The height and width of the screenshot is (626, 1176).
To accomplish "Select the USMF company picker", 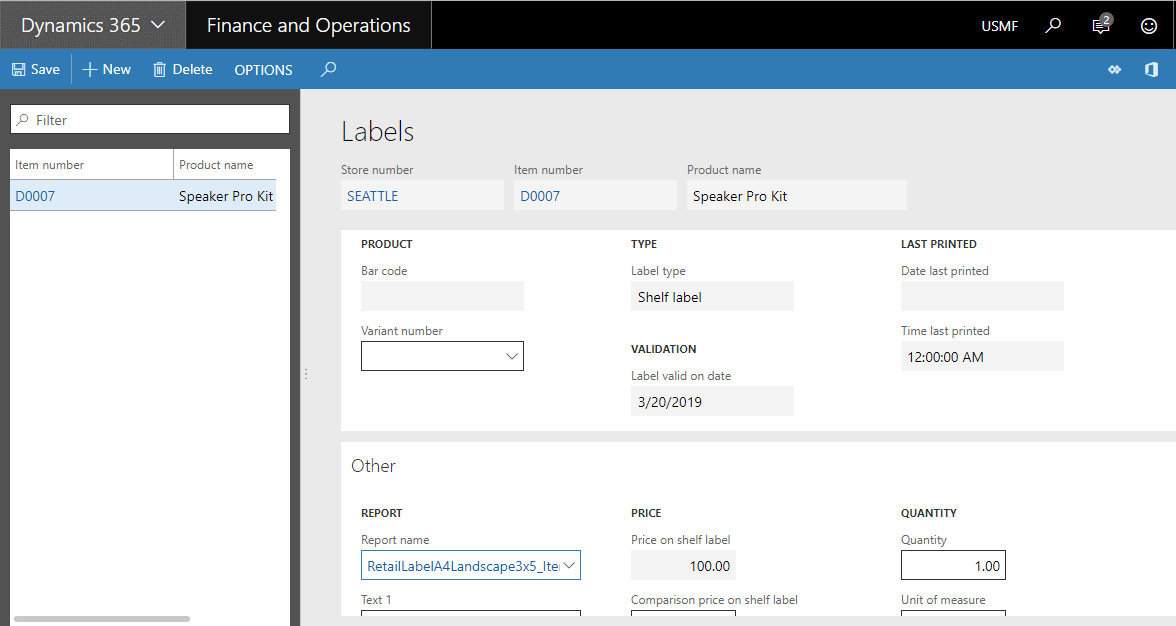I will [x=999, y=26].
